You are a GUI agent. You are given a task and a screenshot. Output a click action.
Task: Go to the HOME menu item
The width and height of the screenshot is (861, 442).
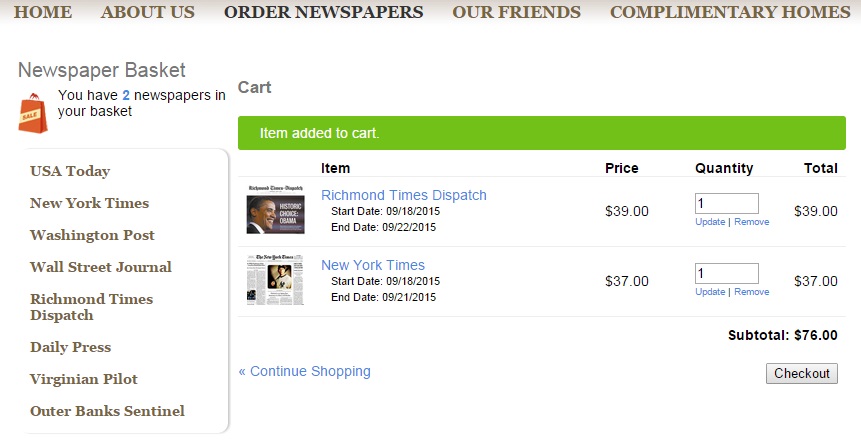pyautogui.click(x=43, y=12)
